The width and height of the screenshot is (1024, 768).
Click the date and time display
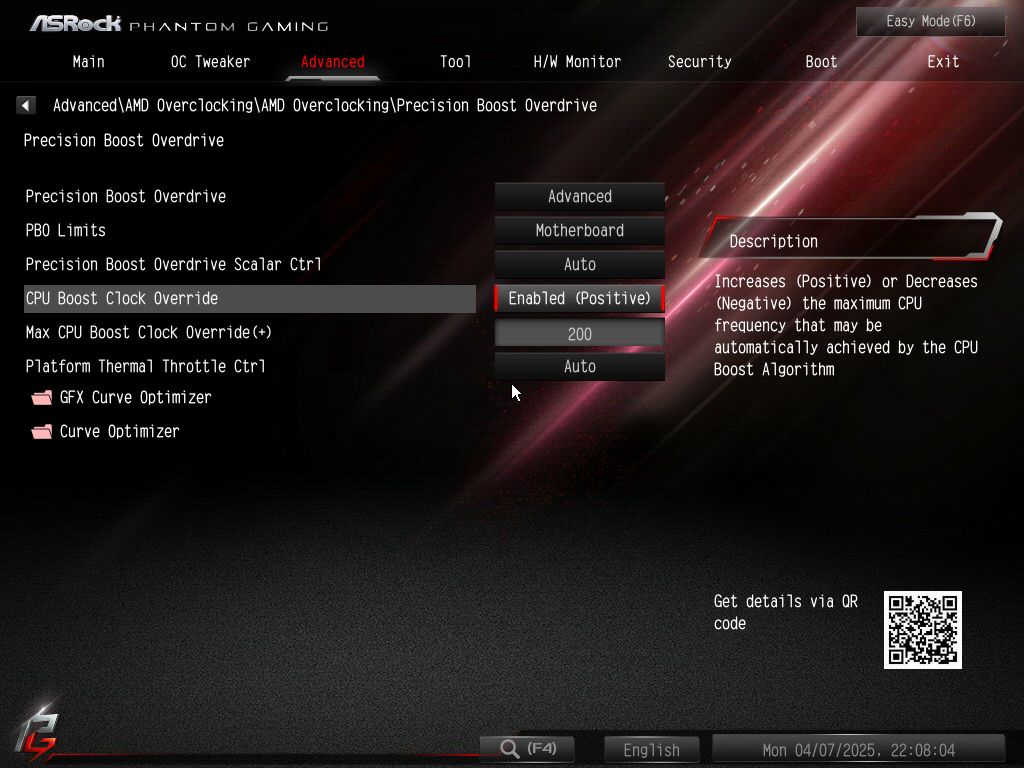[858, 750]
